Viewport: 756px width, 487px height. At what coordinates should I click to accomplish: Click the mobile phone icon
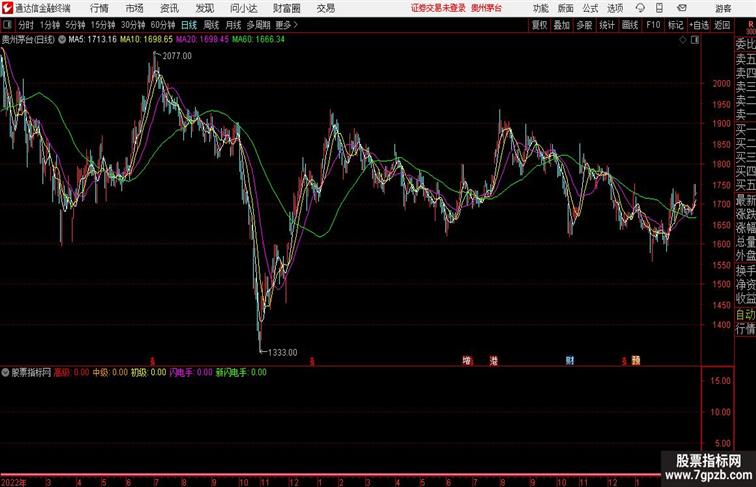click(660, 8)
